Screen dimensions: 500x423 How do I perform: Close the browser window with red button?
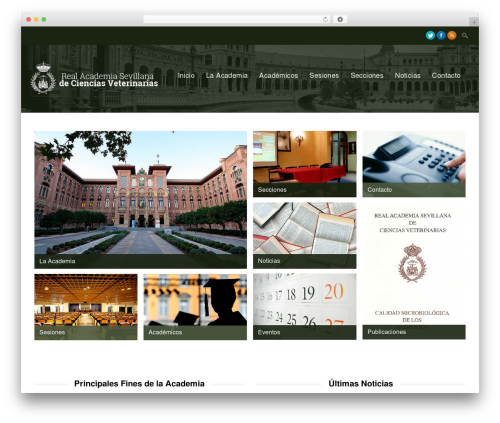29,20
